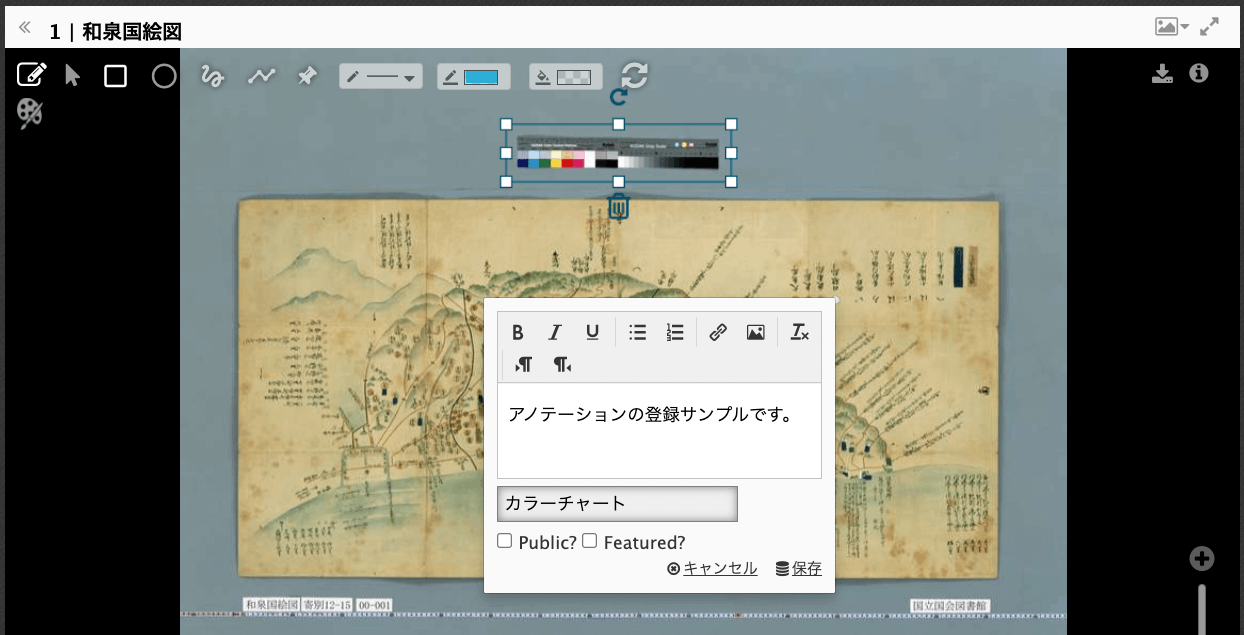Collapse the side panel with double chevron
This screenshot has width=1244, height=635.
(25, 27)
